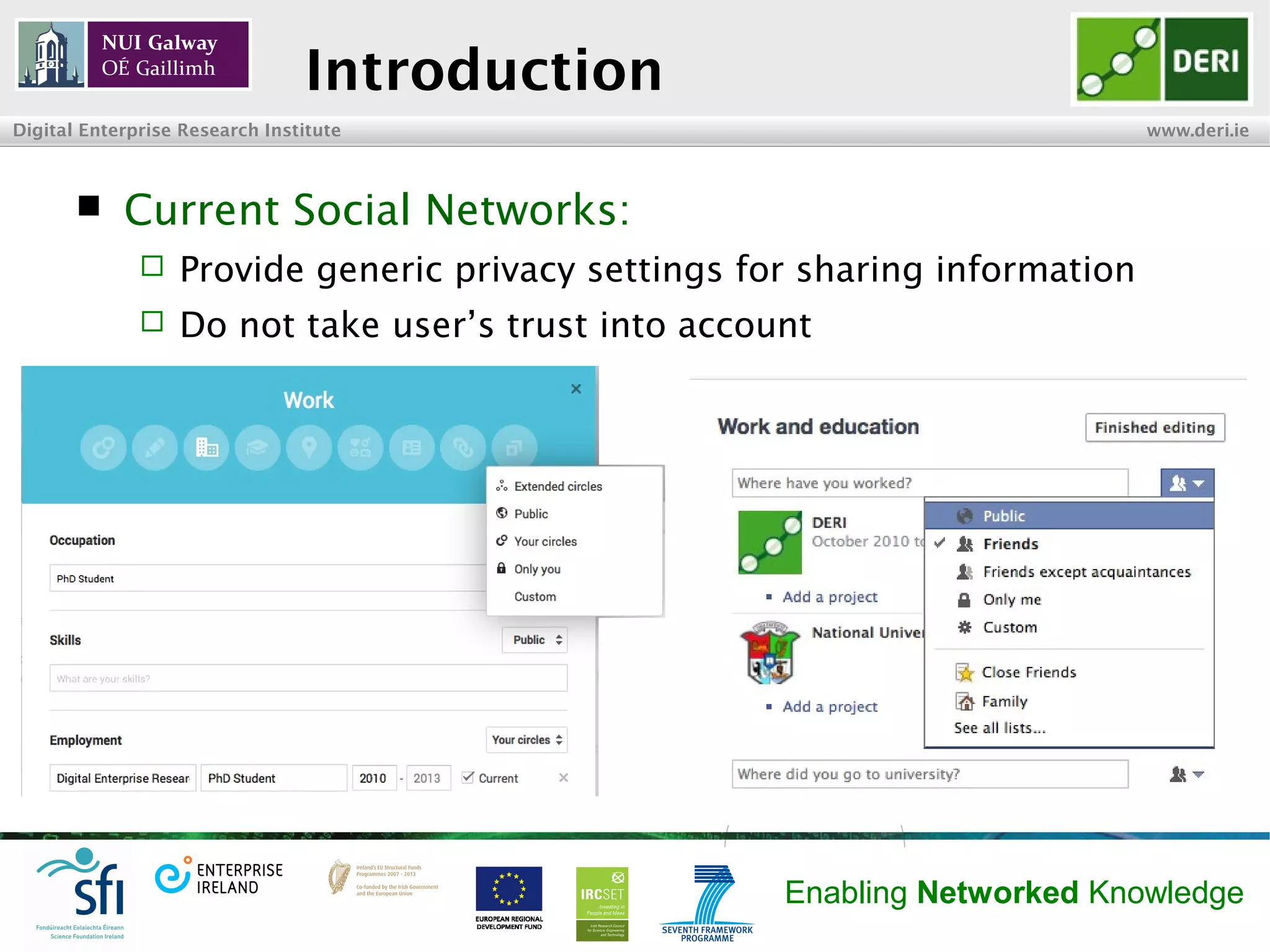This screenshot has width=1270, height=952.
Task: Select the building work icon
Action: pos(206,447)
